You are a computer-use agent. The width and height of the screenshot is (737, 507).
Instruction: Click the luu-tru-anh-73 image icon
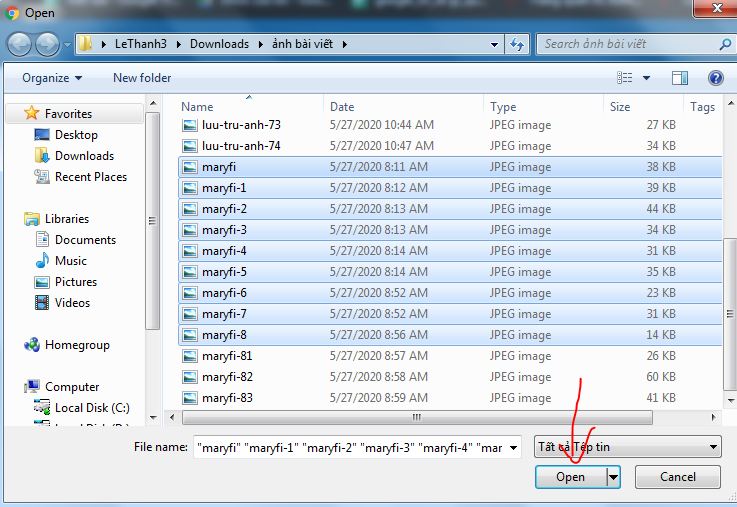(190, 125)
